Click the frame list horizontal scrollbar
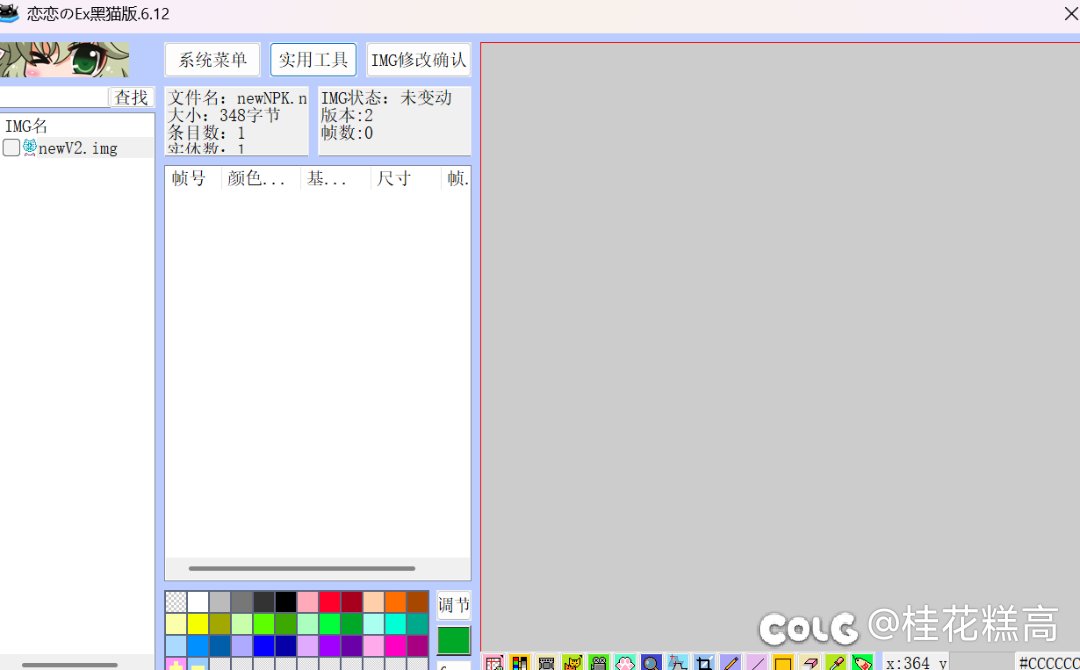1080x670 pixels. tap(302, 568)
